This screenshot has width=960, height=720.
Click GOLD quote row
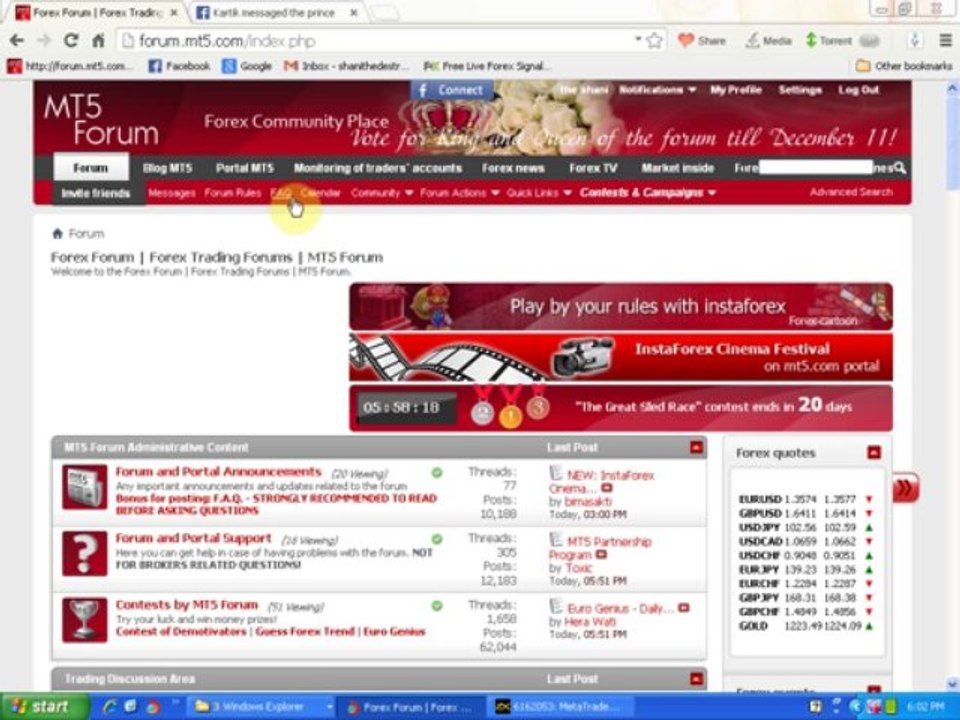pos(806,626)
